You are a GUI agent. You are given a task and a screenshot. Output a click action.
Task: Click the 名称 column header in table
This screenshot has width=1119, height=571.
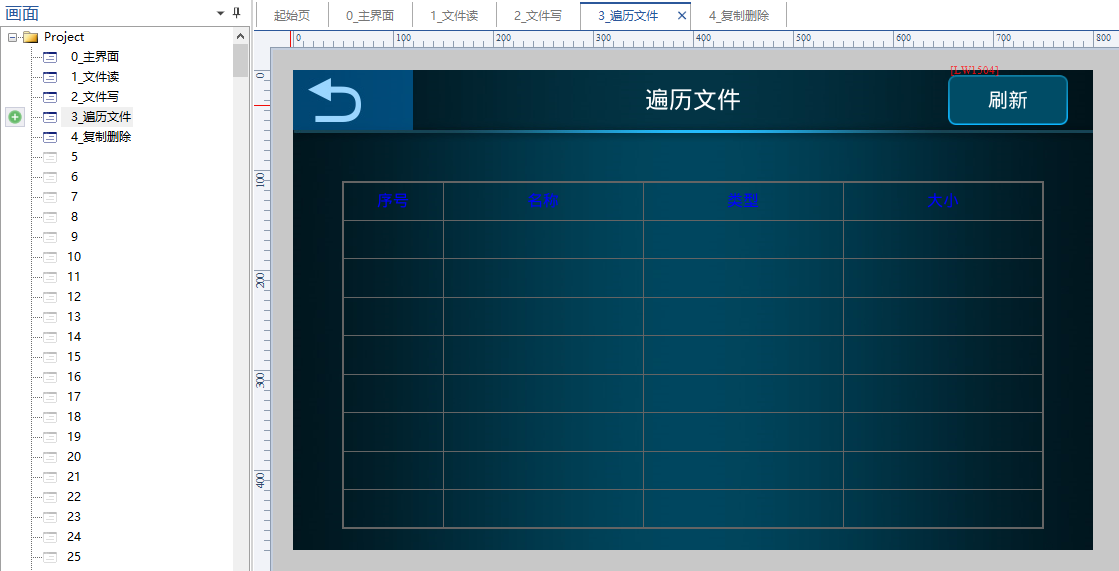(543, 201)
